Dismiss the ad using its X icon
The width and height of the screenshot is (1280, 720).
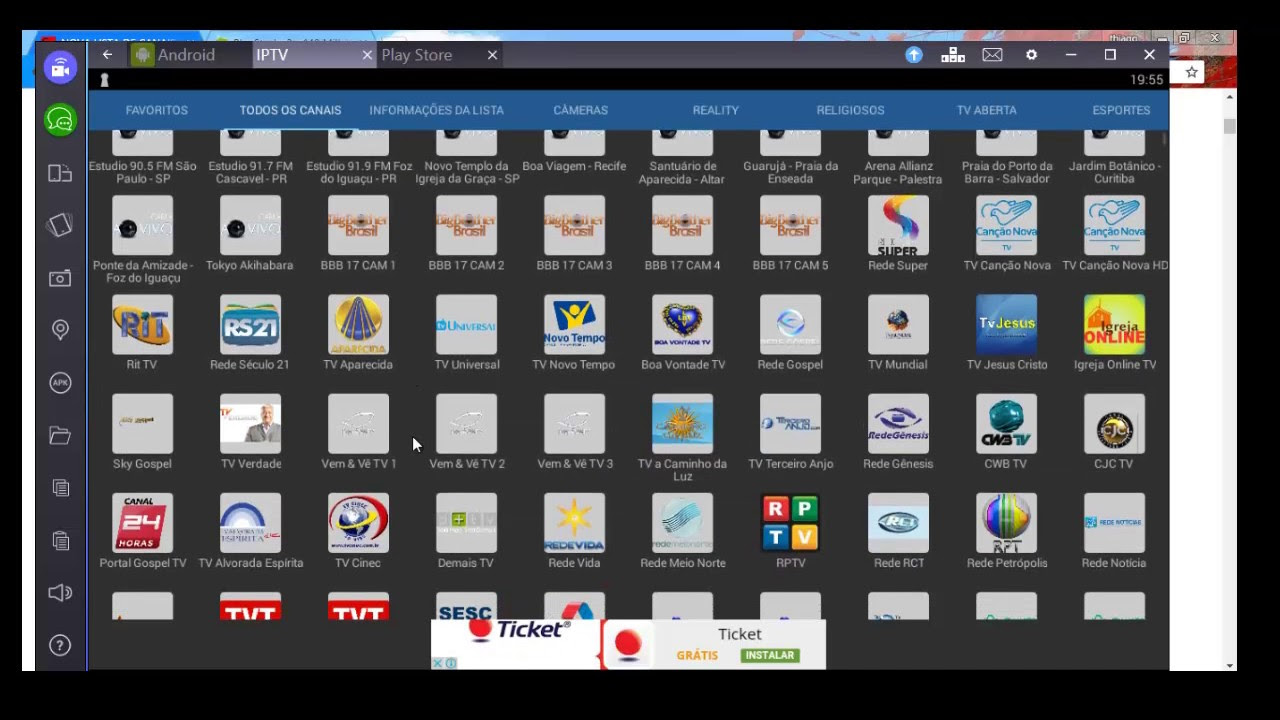coord(438,663)
